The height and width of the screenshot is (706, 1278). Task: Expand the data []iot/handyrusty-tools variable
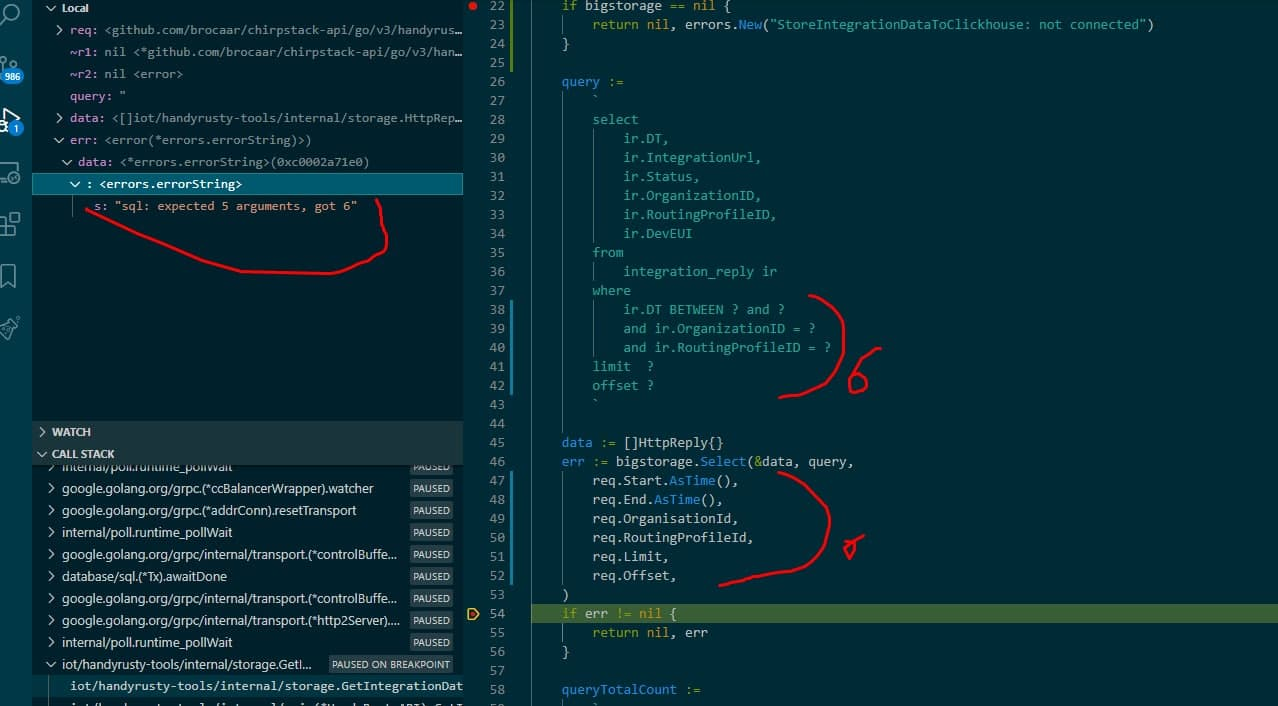pyautogui.click(x=61, y=118)
